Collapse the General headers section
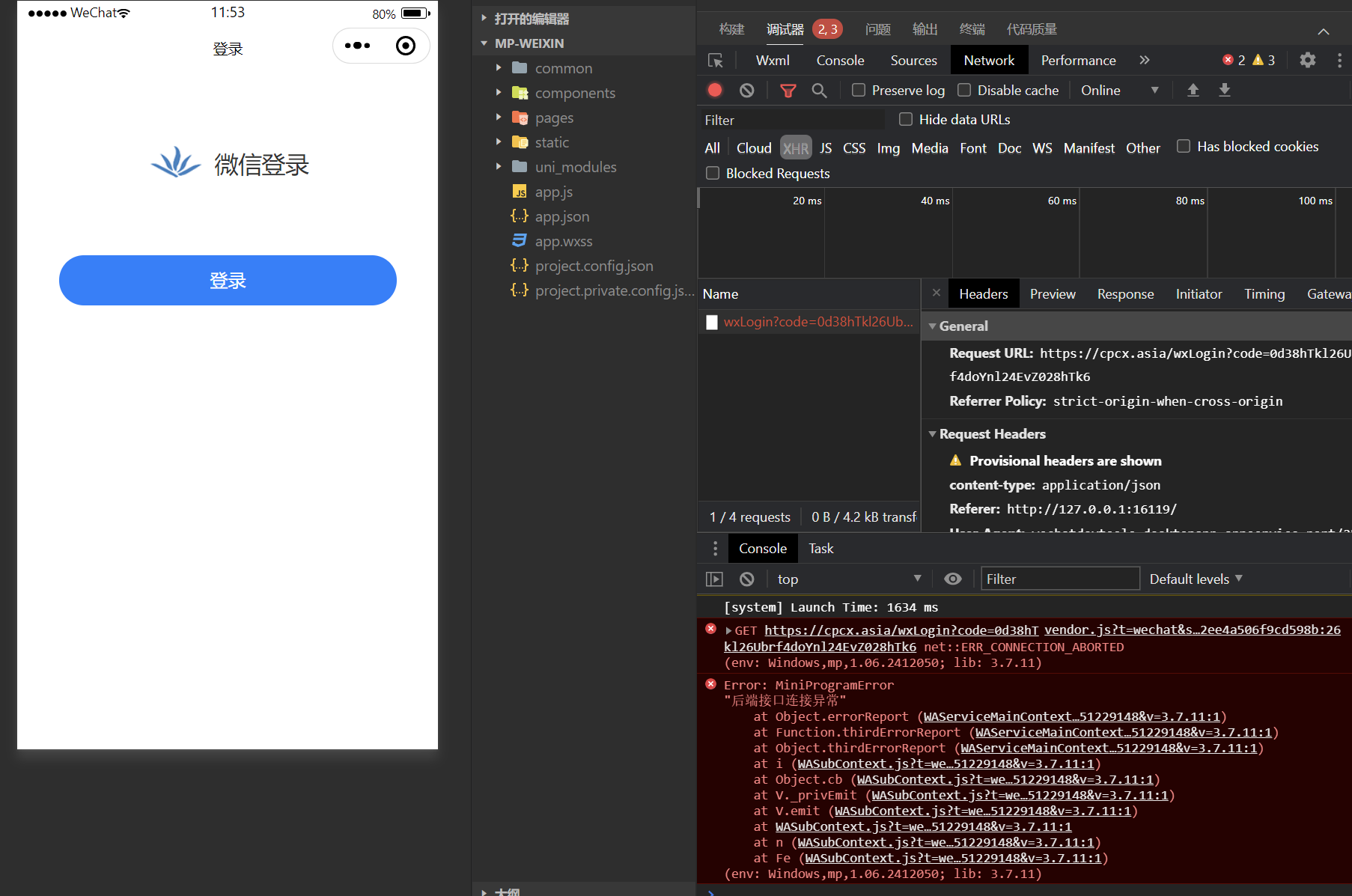The image size is (1352, 896). (x=933, y=326)
